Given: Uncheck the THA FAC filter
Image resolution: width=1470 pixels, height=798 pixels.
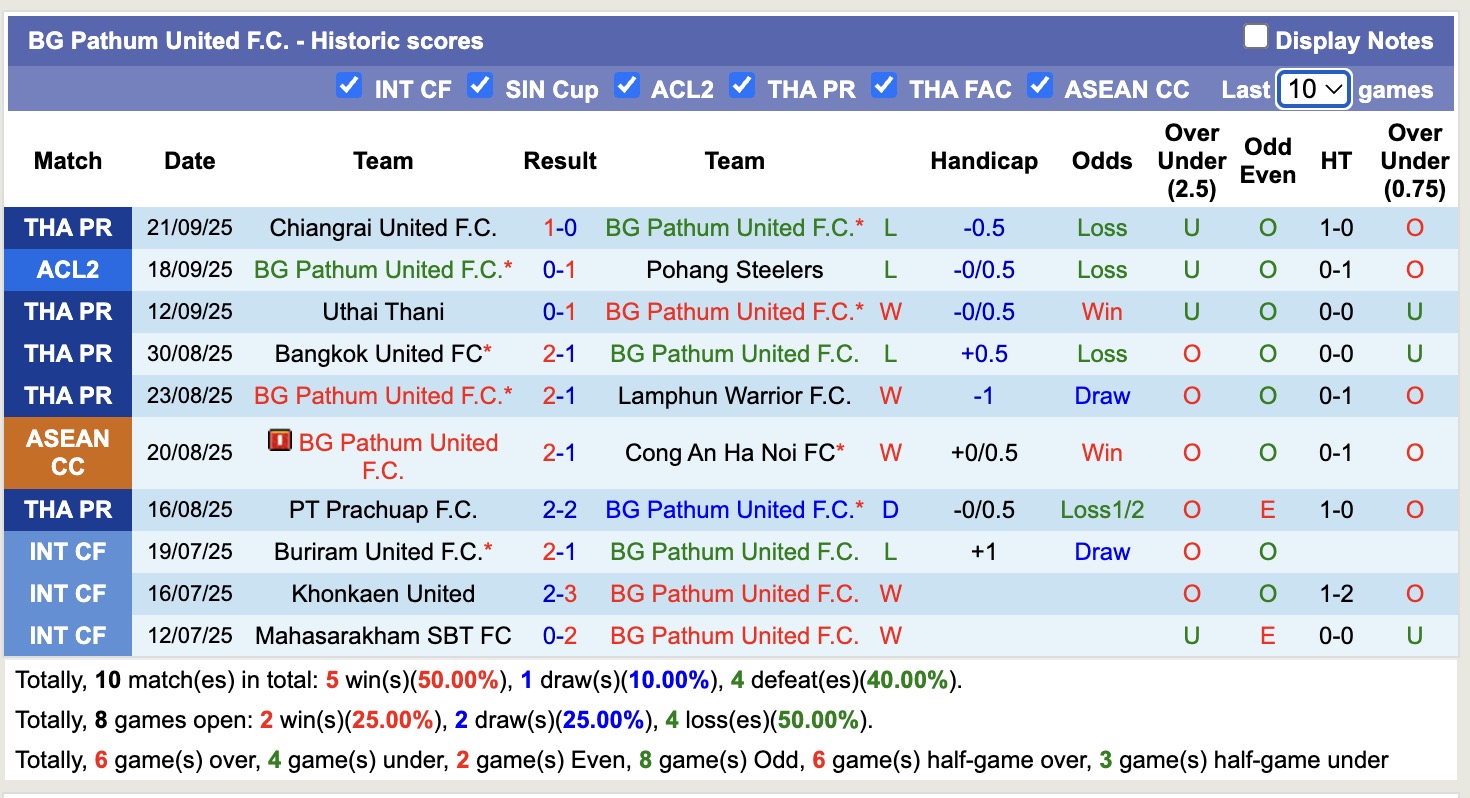Looking at the screenshot, I should point(884,86).
